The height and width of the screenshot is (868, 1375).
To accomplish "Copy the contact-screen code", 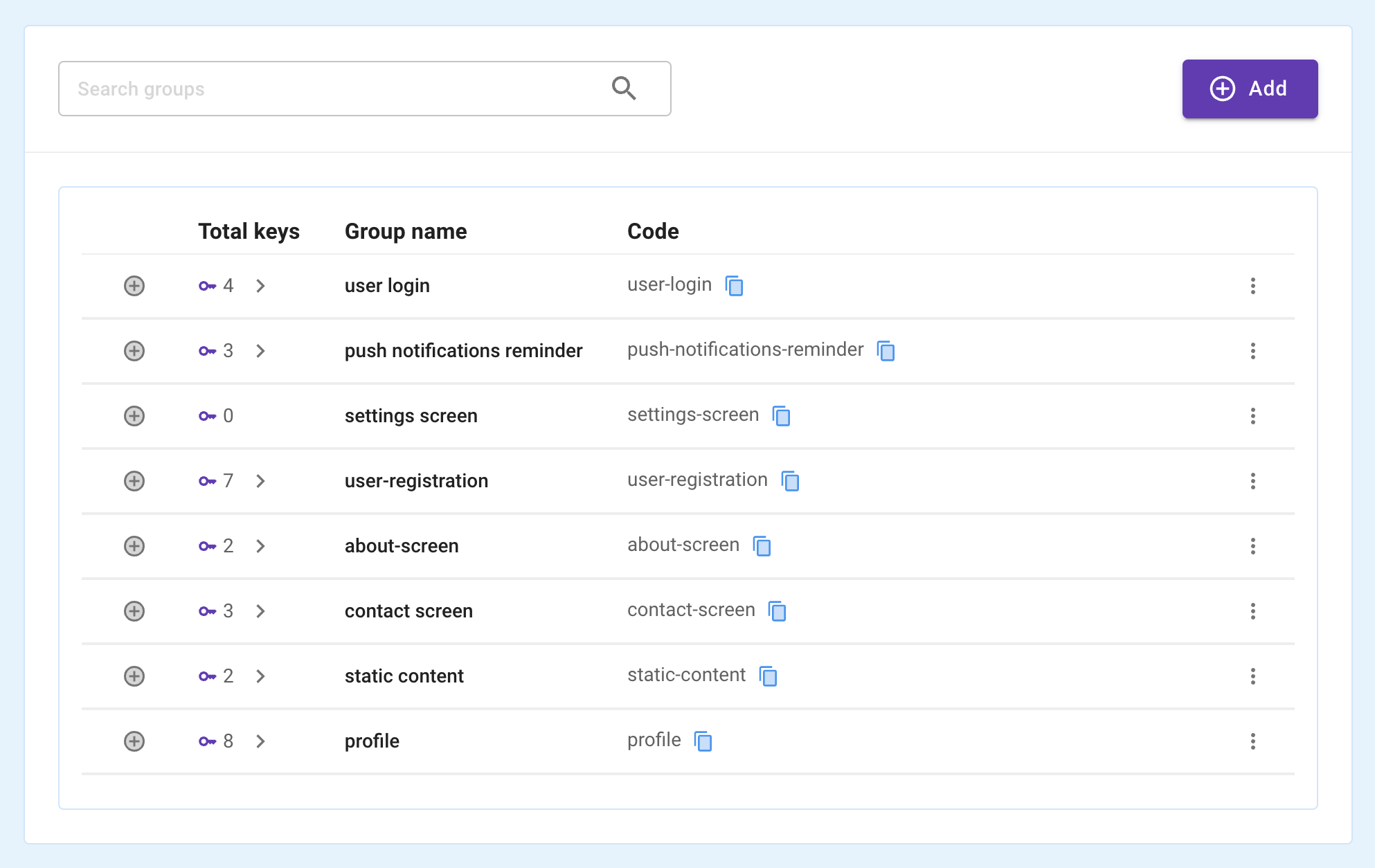I will [x=778, y=611].
